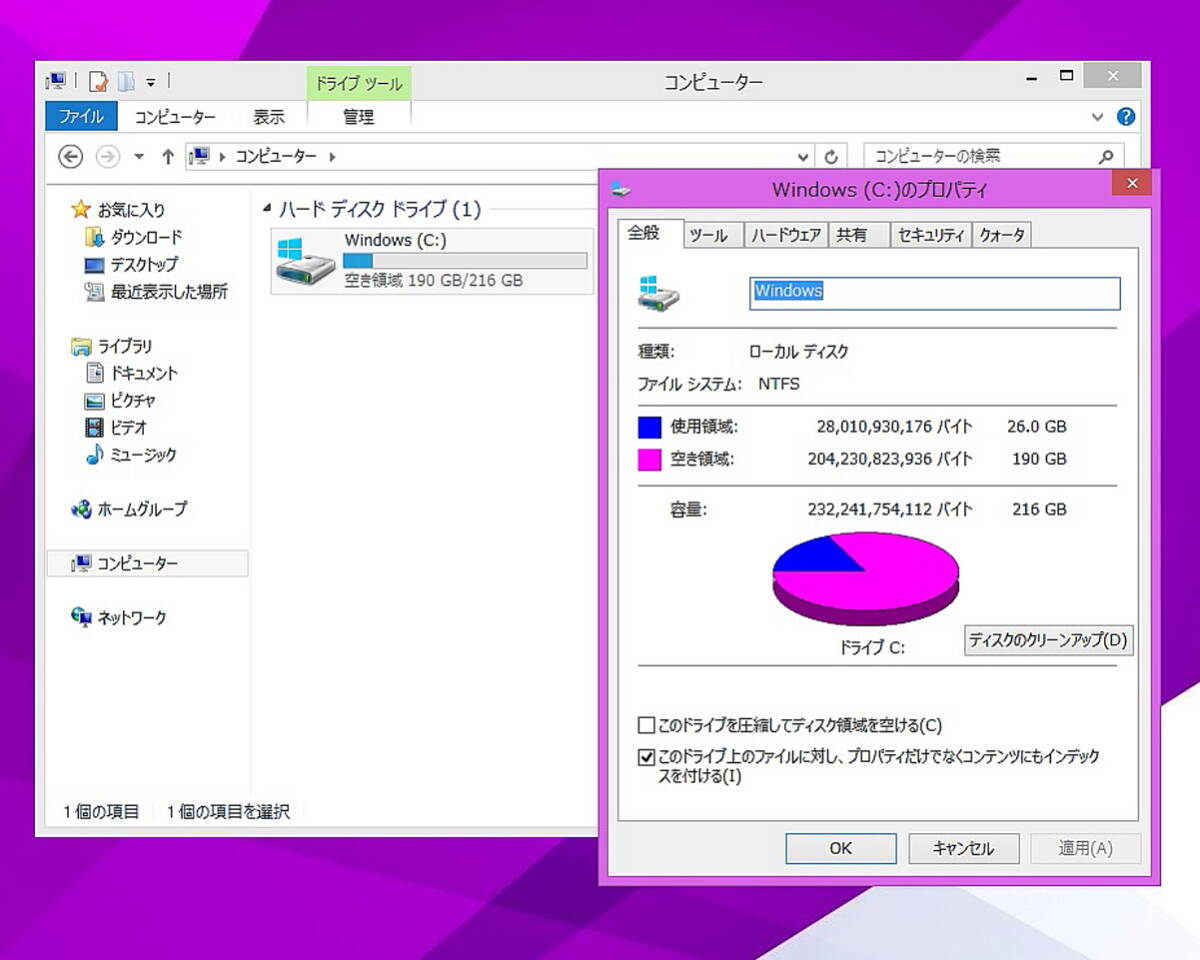Uncheck the content indexing checkbox

click(x=646, y=757)
